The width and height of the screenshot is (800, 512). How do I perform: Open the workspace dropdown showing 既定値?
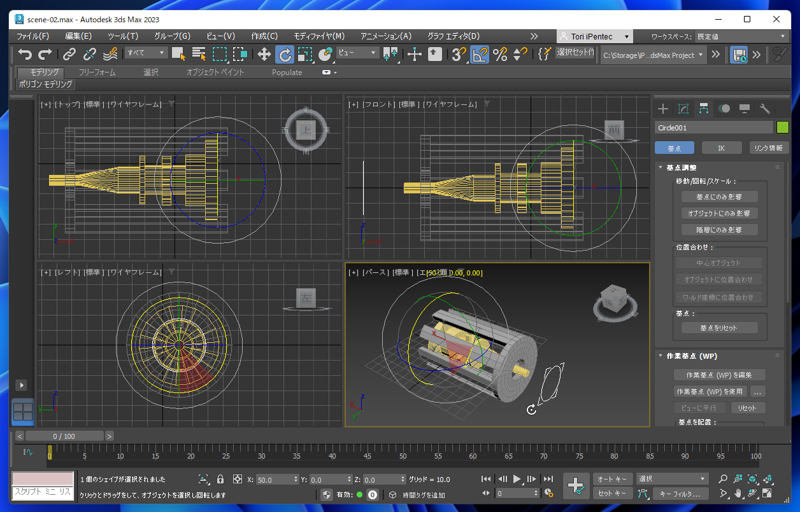[x=741, y=36]
